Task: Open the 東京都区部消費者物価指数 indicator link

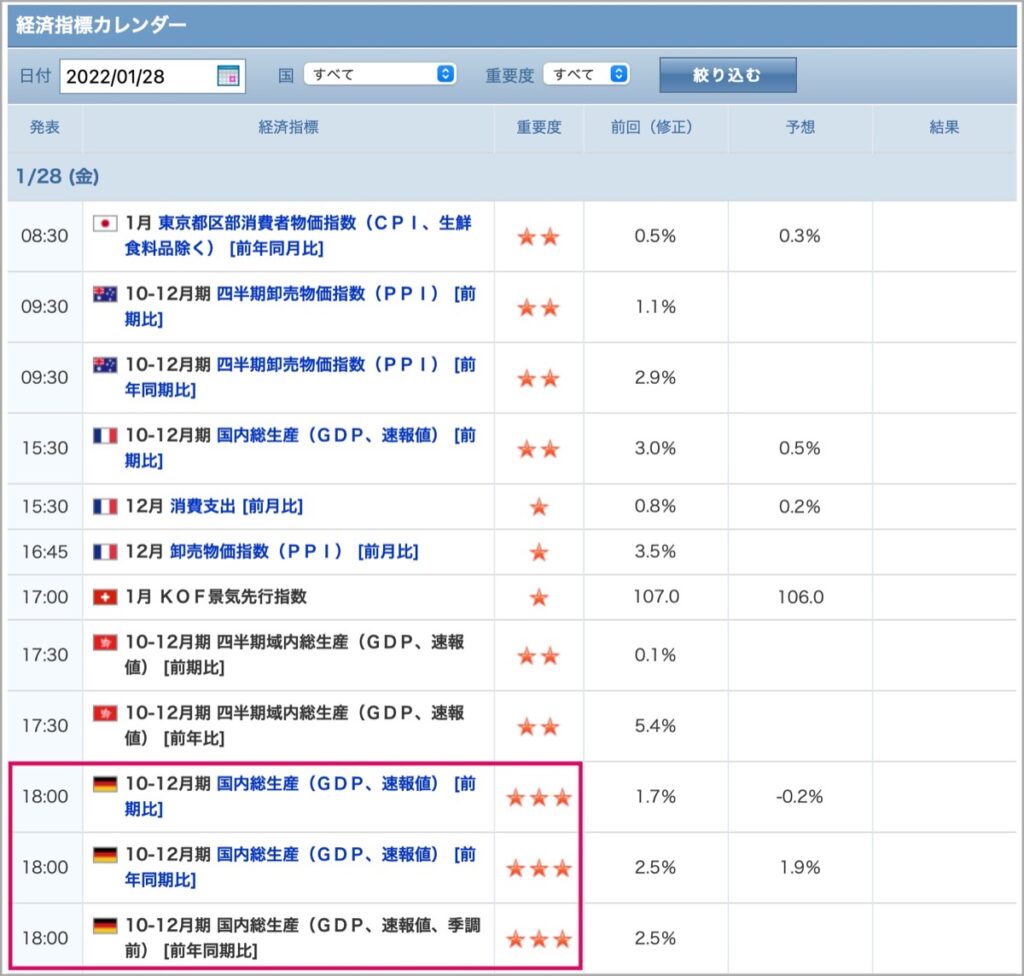Action: 298,236
